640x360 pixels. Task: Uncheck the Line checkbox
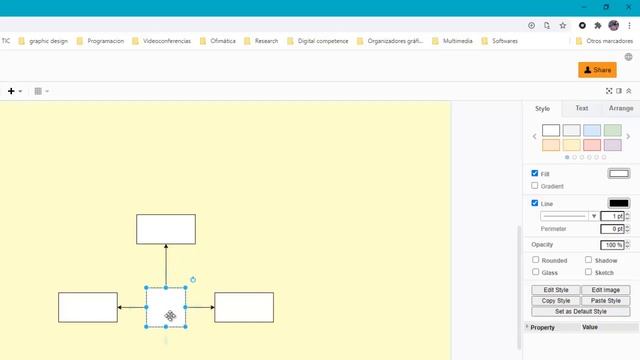535,203
